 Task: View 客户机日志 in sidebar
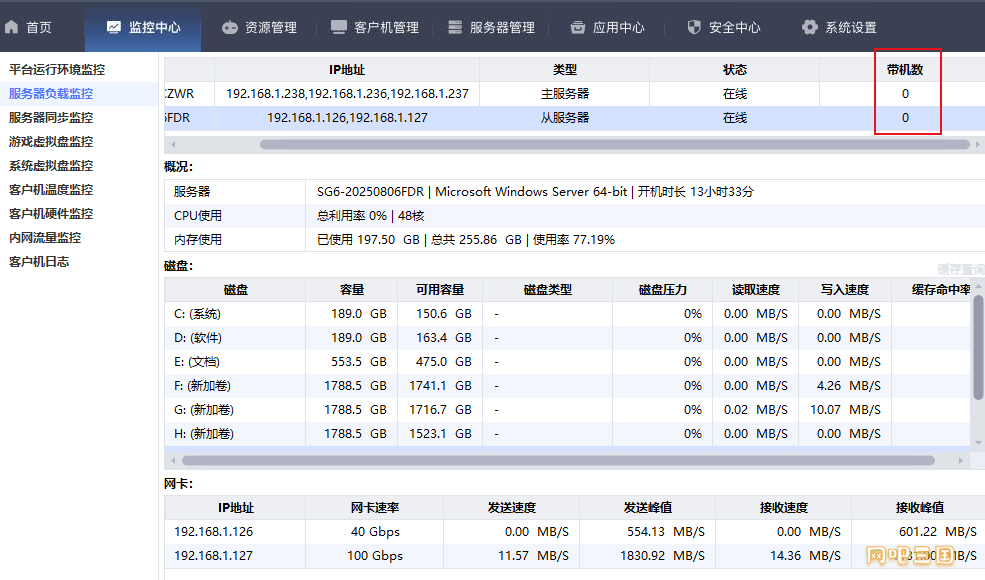coord(39,262)
